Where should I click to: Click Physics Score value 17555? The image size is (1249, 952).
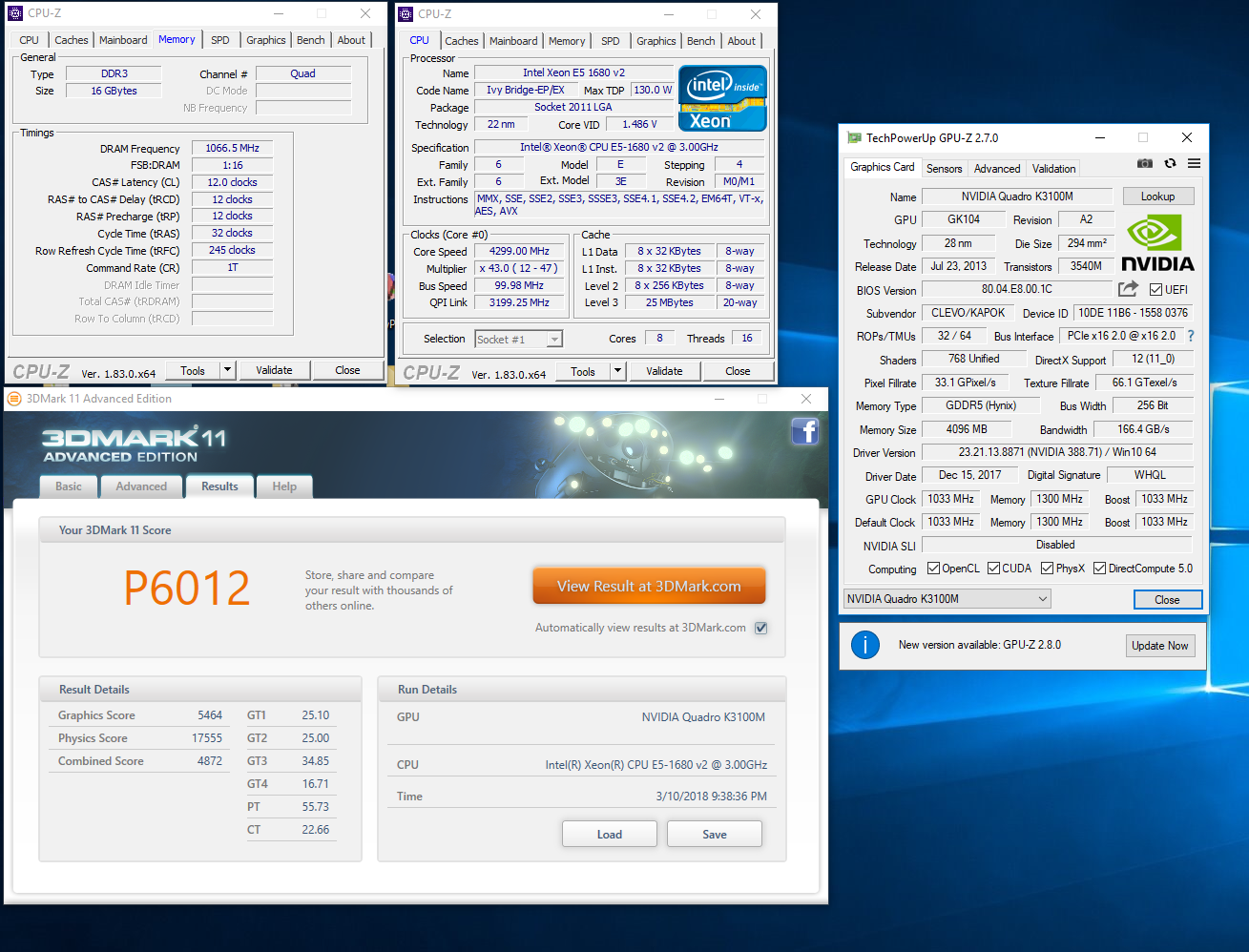(207, 738)
